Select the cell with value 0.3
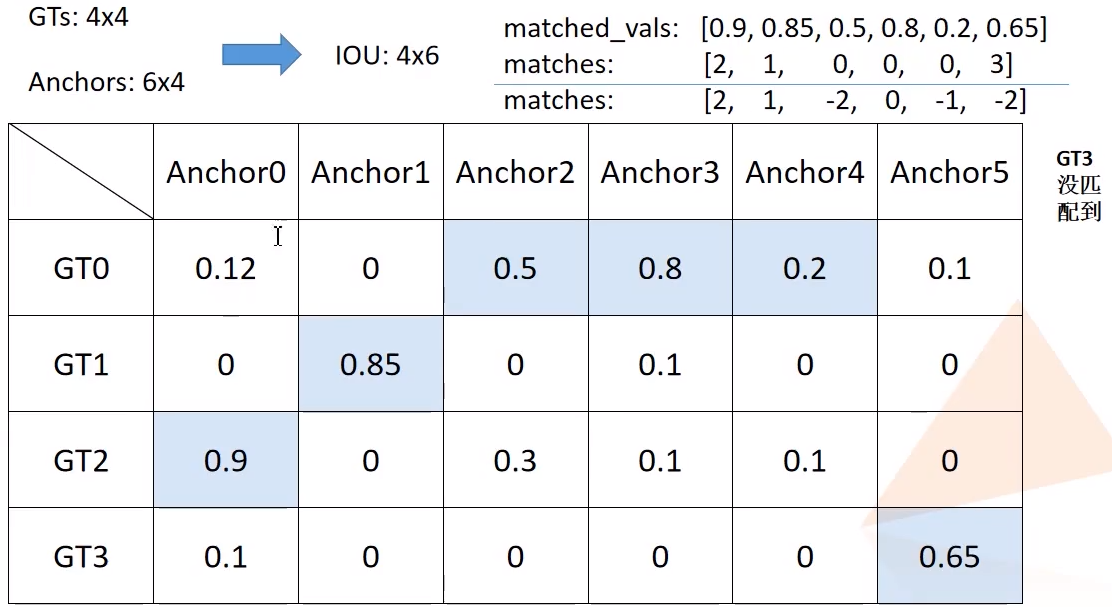Screen dimensions: 1112x616 [x=515, y=460]
